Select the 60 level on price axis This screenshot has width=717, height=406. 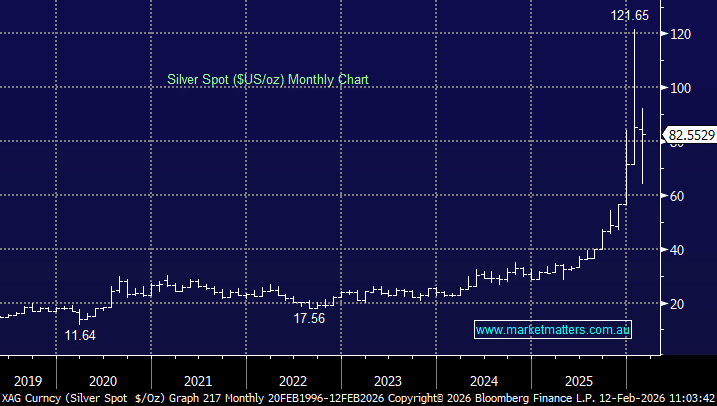click(x=679, y=196)
